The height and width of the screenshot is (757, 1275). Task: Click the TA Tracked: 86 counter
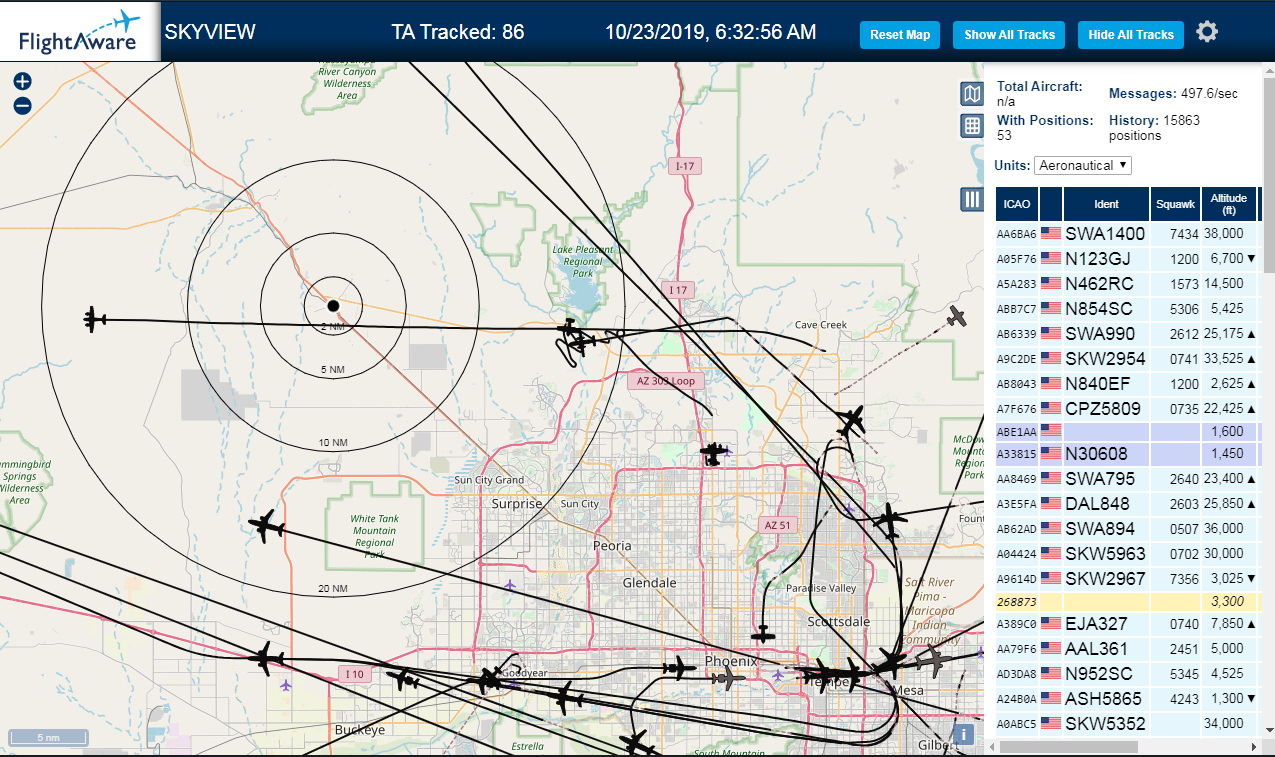click(458, 32)
